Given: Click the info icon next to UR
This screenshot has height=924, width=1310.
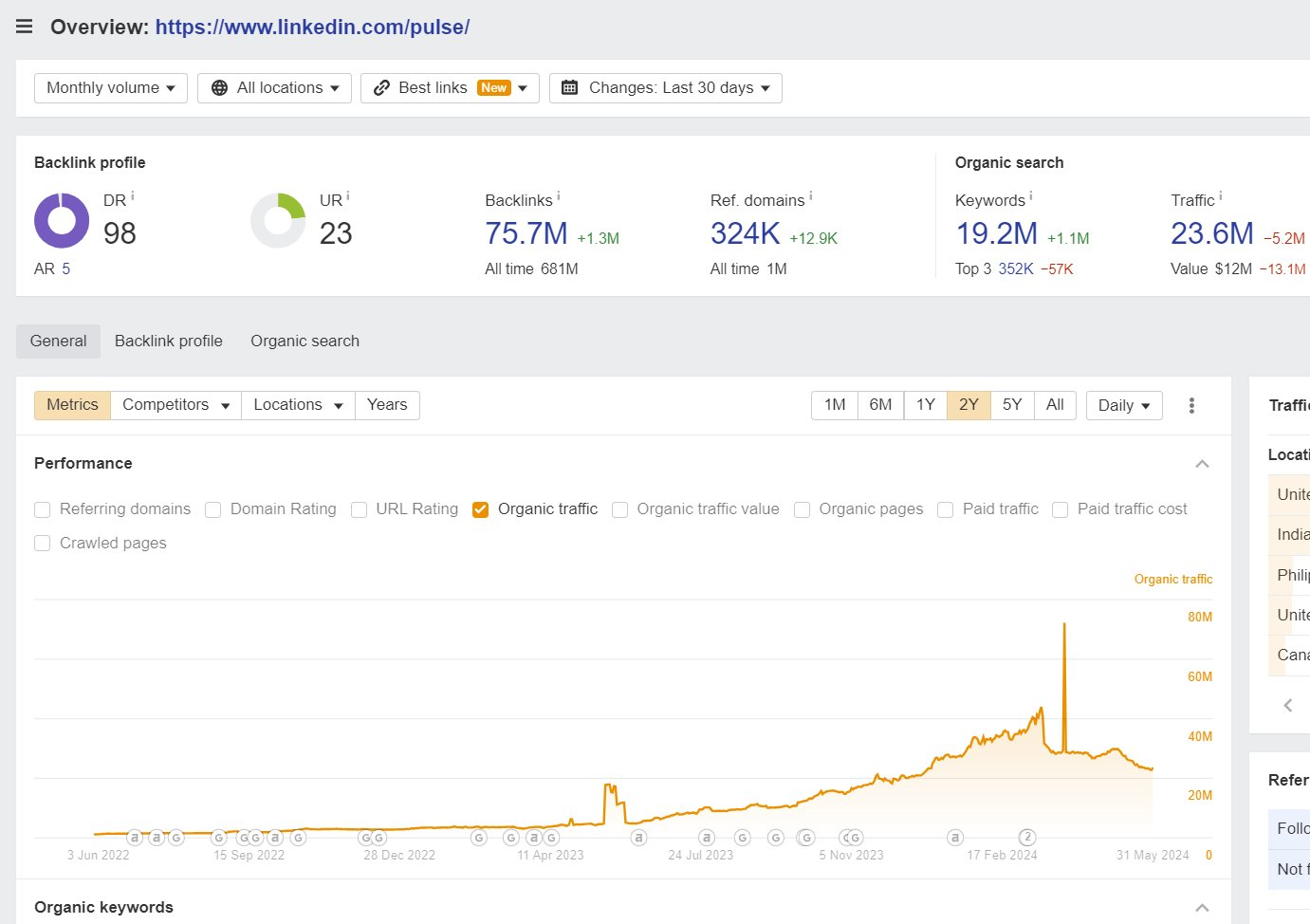Looking at the screenshot, I should [348, 196].
